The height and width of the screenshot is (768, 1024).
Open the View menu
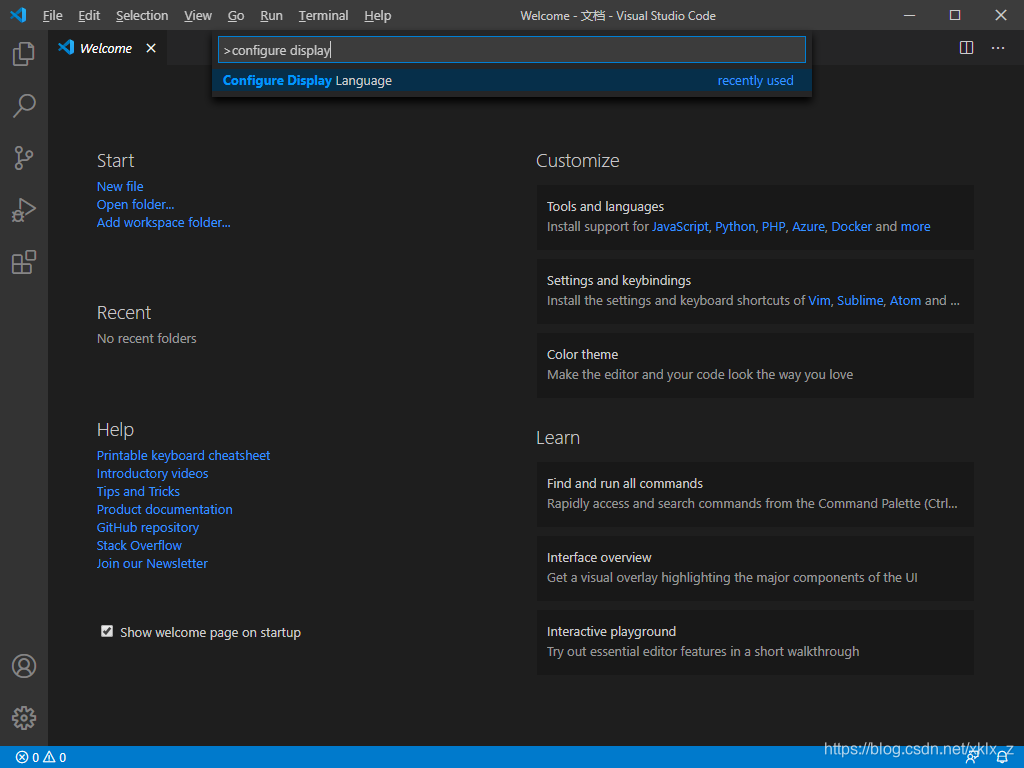click(x=197, y=15)
